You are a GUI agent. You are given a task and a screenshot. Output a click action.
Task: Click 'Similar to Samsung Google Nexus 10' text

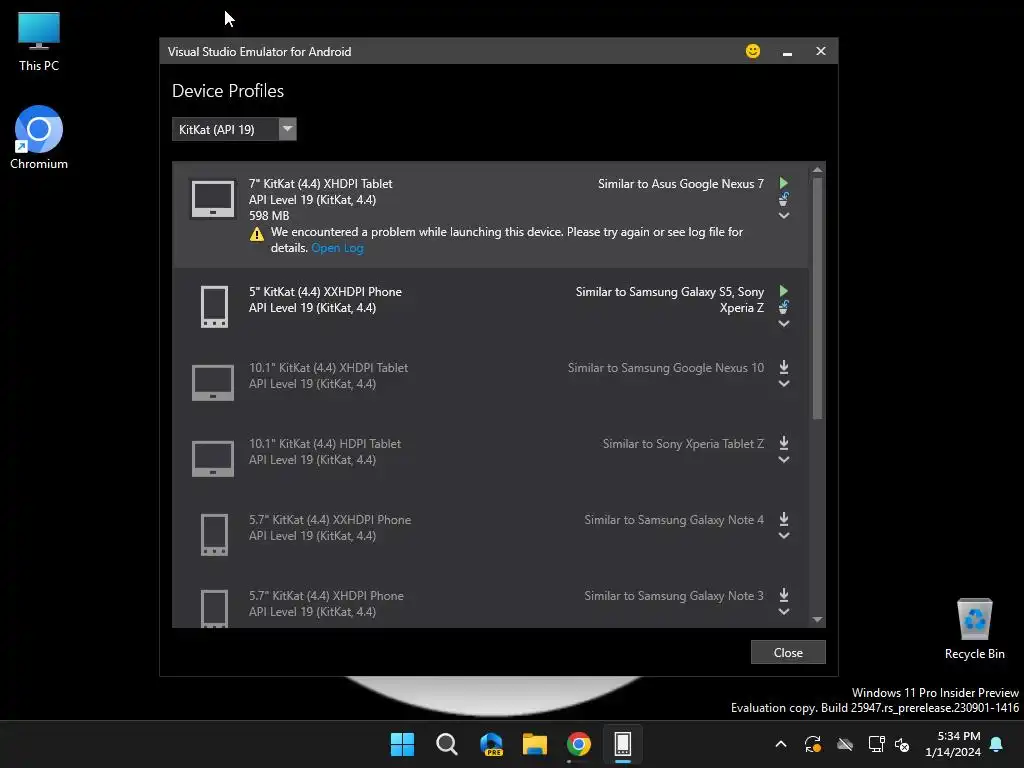point(665,368)
